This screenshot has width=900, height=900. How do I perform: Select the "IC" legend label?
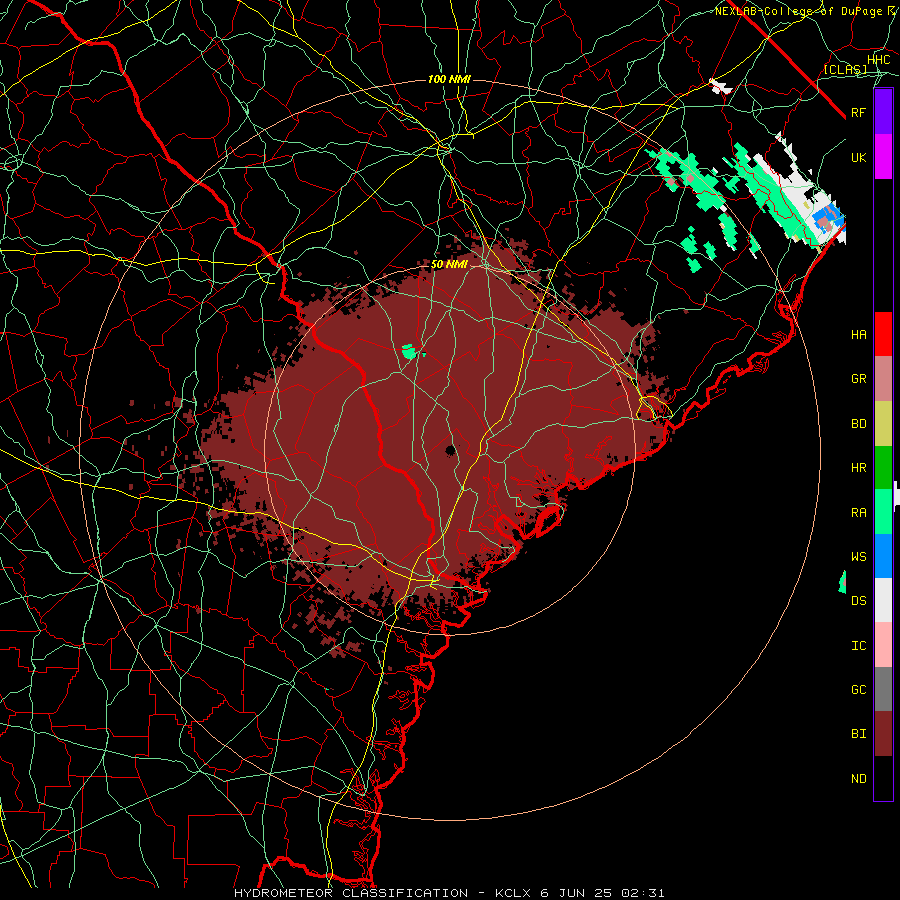[x=859, y=645]
